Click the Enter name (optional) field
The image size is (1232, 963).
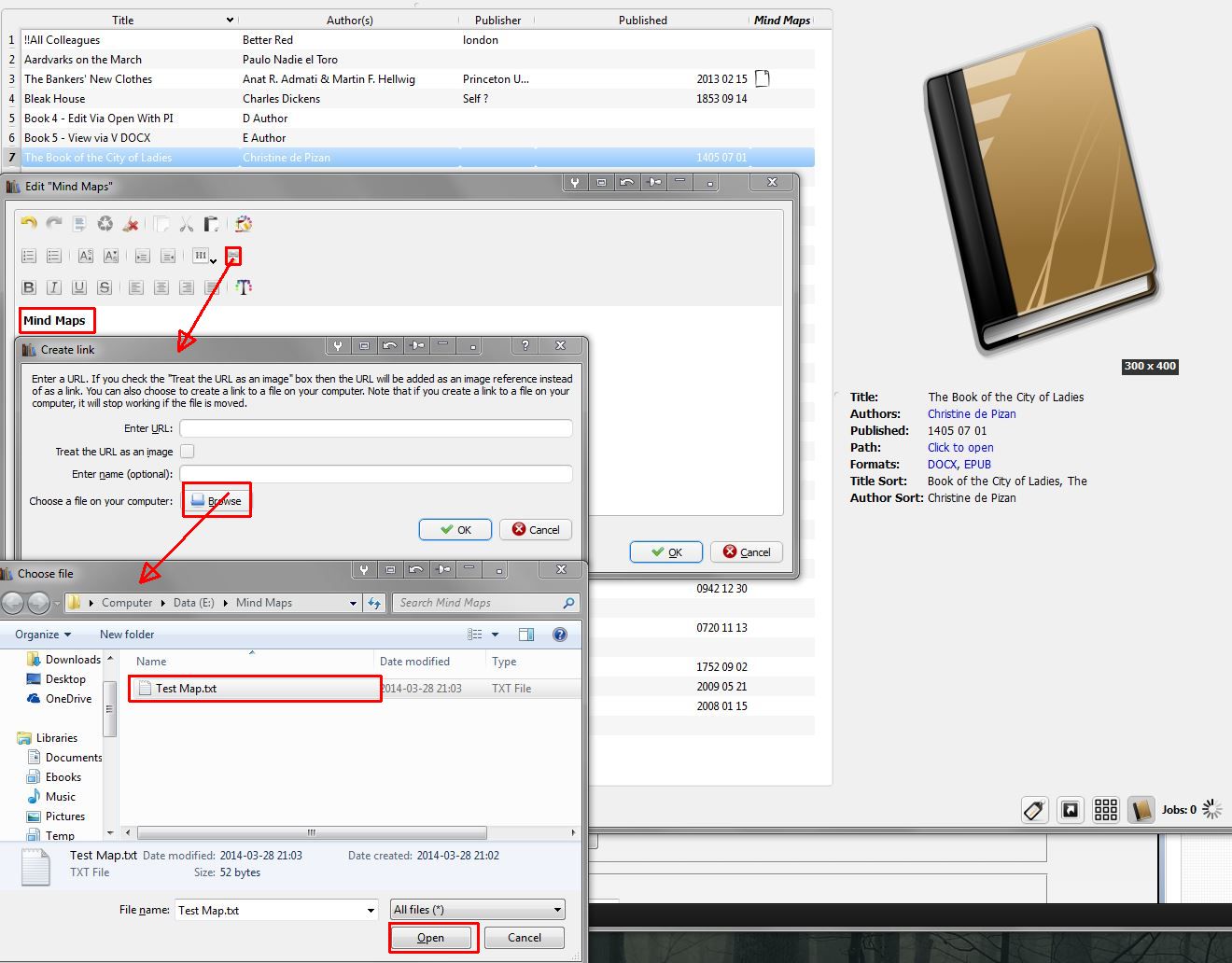376,474
